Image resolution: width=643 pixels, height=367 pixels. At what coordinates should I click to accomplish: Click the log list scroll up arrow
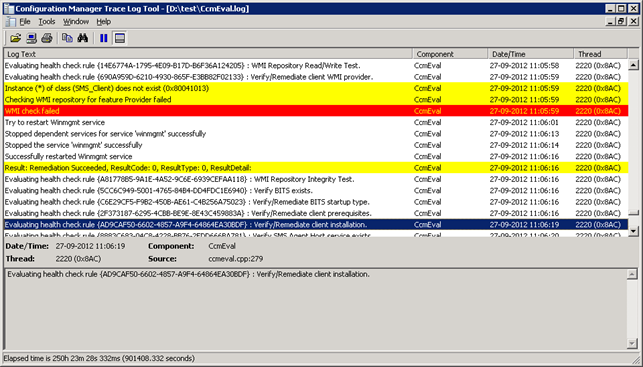pos(633,65)
